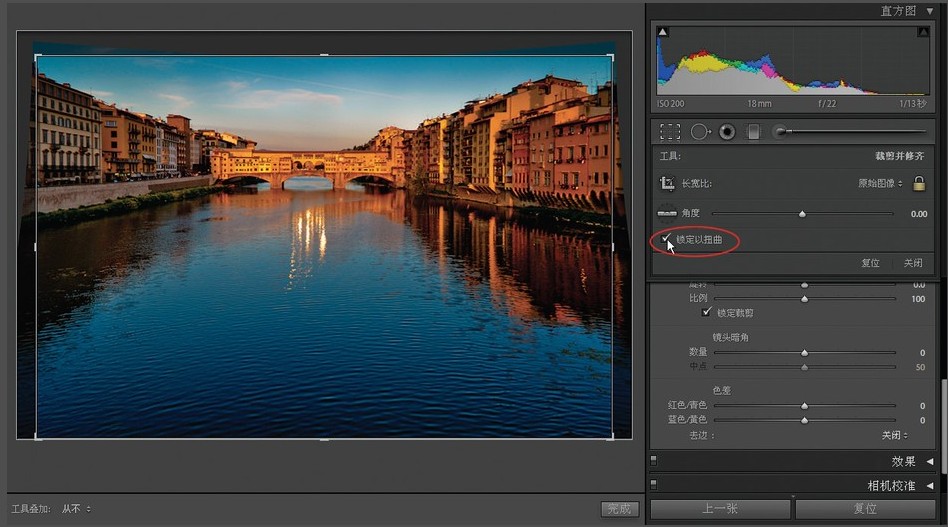The height and width of the screenshot is (527, 948).
Task: Toggle the 效果 panel on/off switch
Action: point(654,461)
